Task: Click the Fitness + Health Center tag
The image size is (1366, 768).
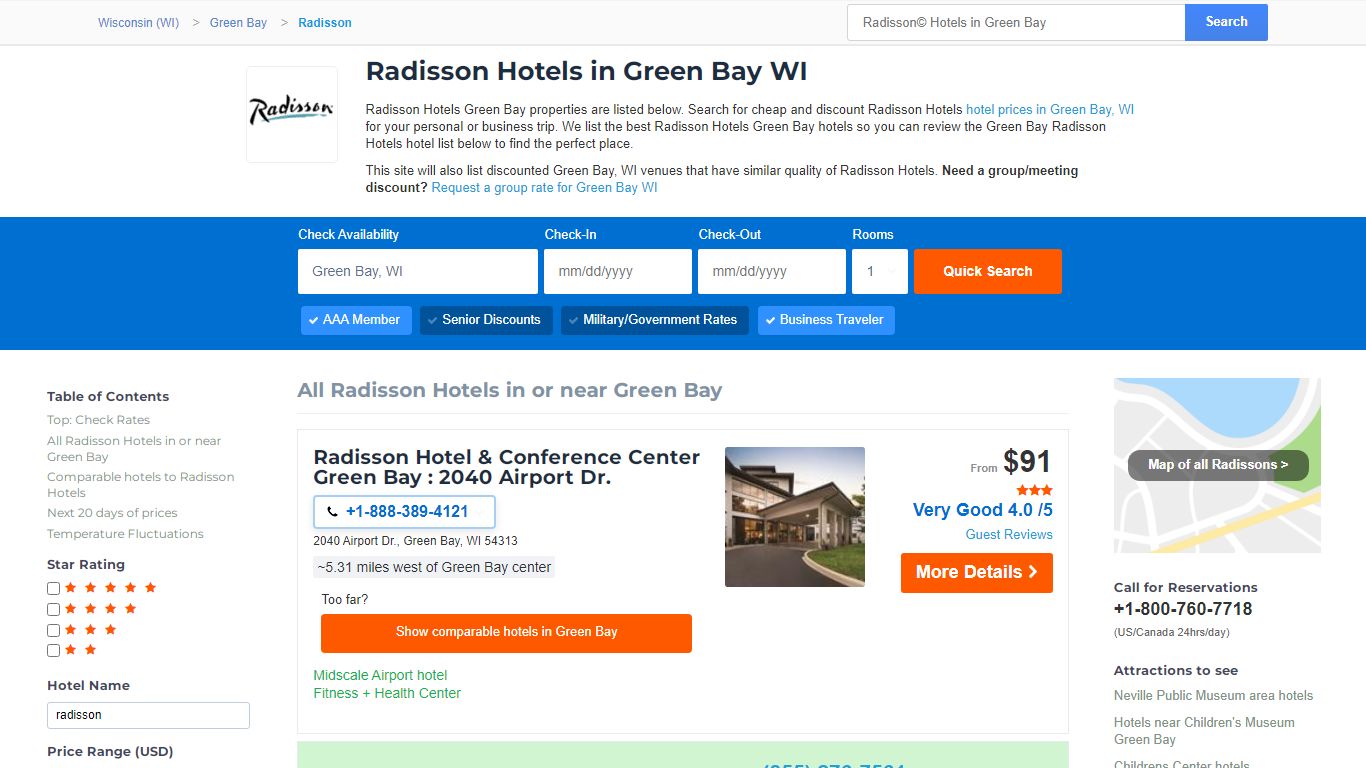Action: tap(387, 694)
